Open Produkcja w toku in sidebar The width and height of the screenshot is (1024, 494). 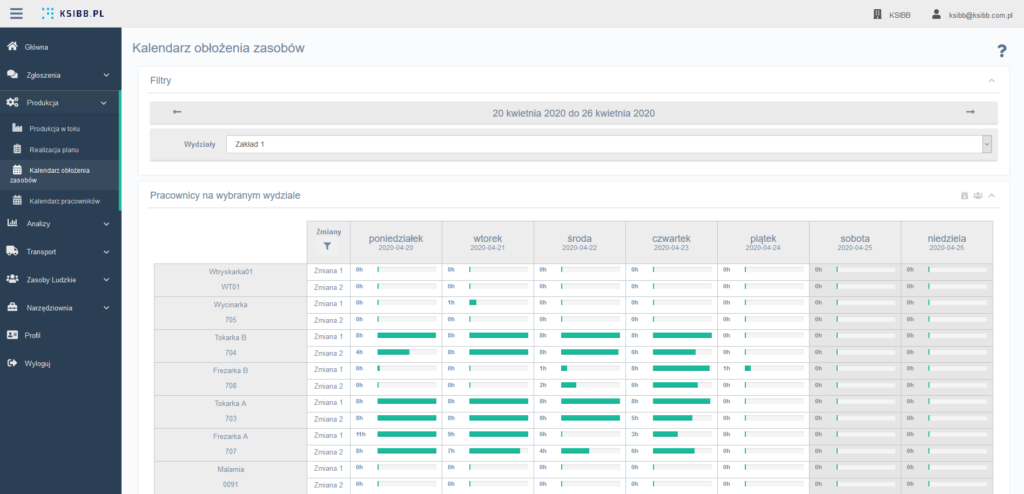(54, 129)
